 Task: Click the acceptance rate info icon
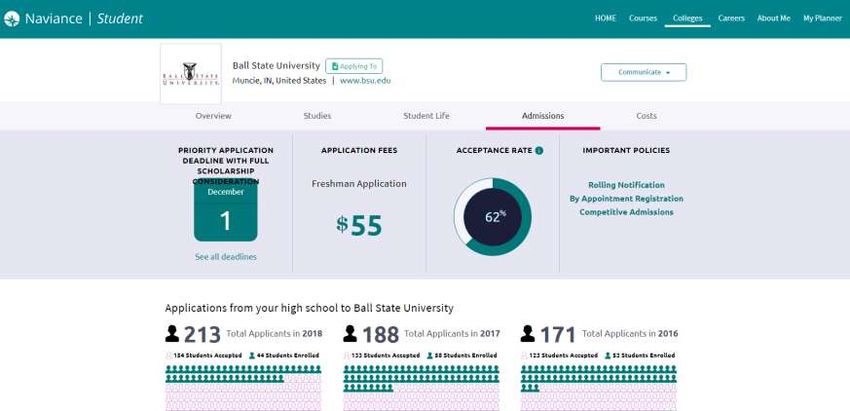click(x=539, y=151)
